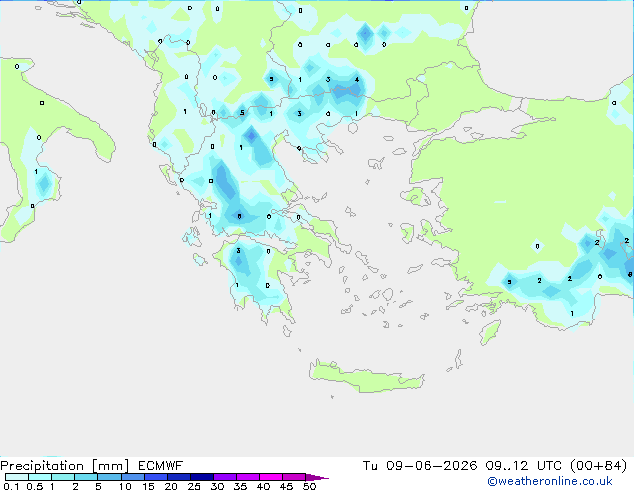Image resolution: width=634 pixels, height=490 pixels.
Task: Select the forecast date 'Tu 09-06-2026' text
Action: [x=420, y=466]
